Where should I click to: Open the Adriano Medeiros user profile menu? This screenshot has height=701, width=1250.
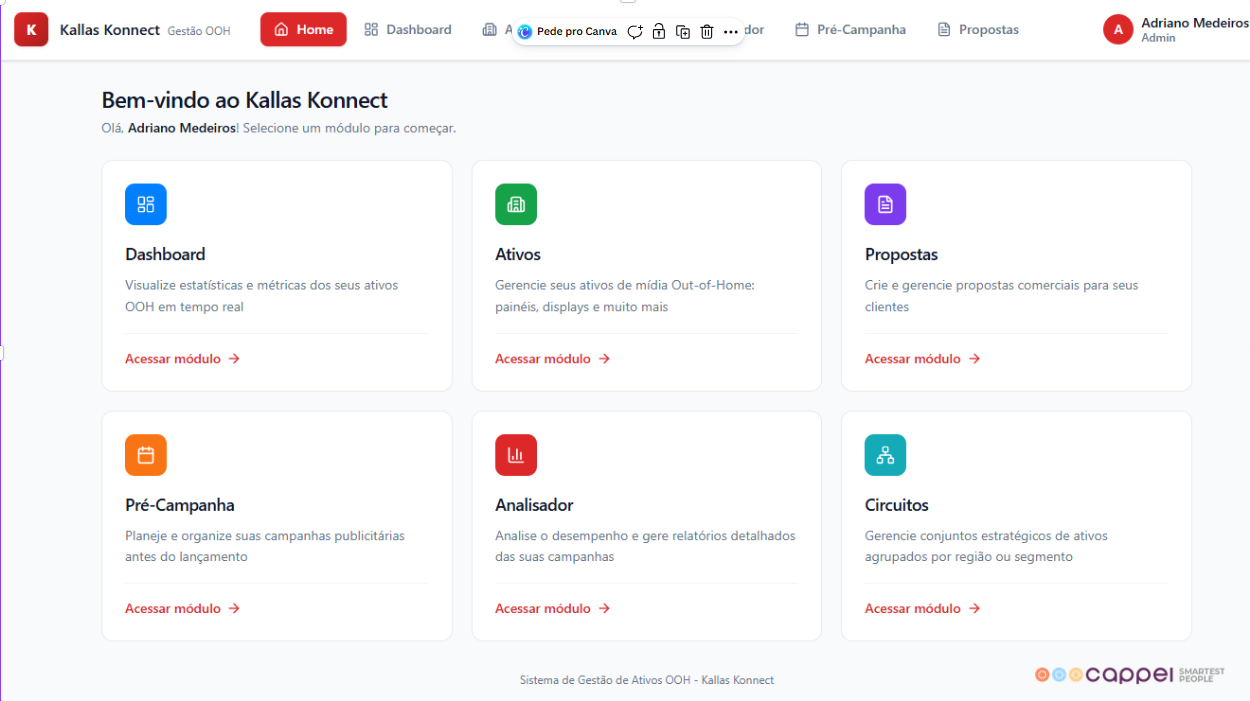coord(1175,30)
